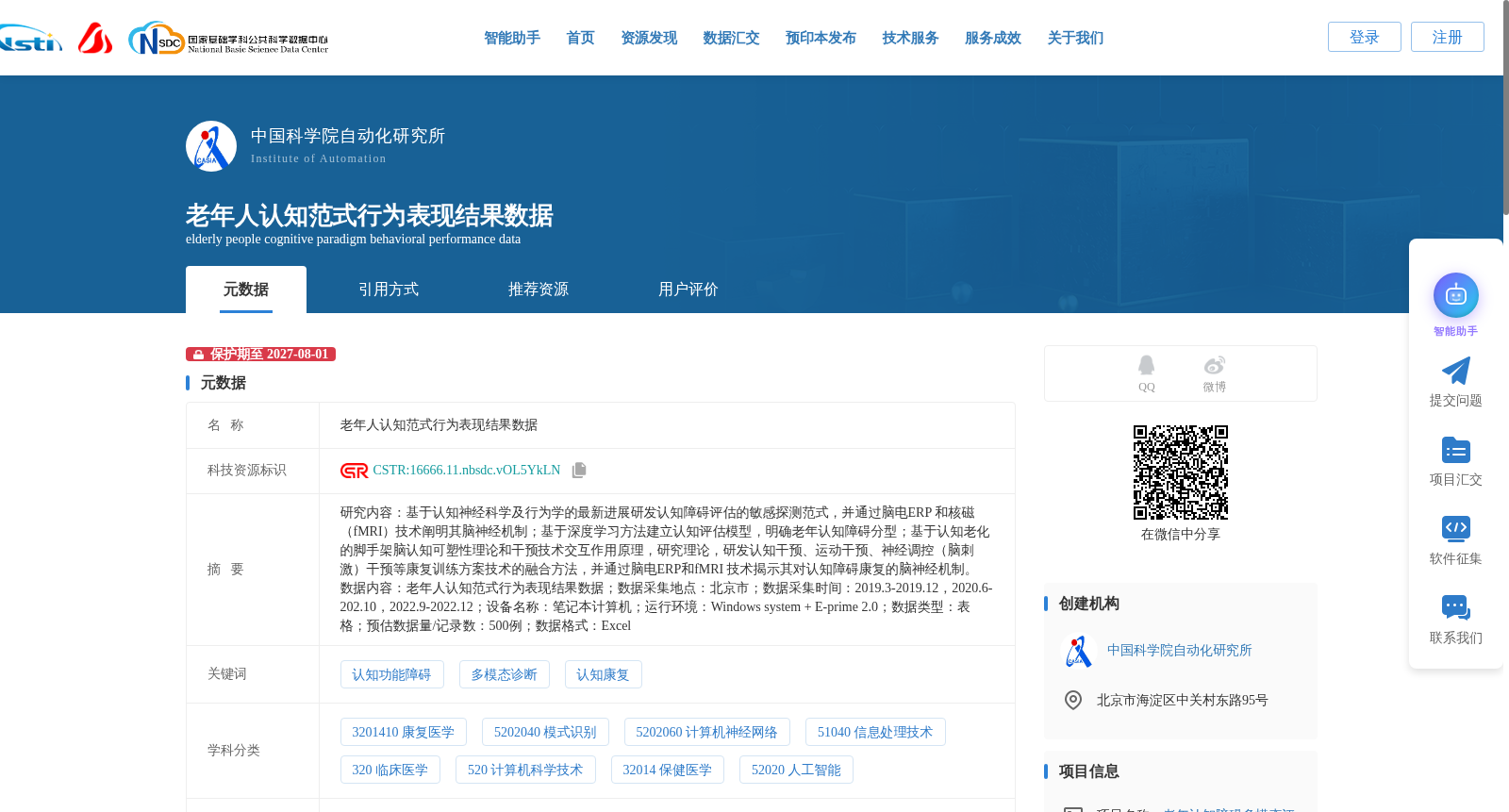Open the 智能助手 robot icon in the sidebar
The height and width of the screenshot is (812, 1509).
coord(1456,295)
